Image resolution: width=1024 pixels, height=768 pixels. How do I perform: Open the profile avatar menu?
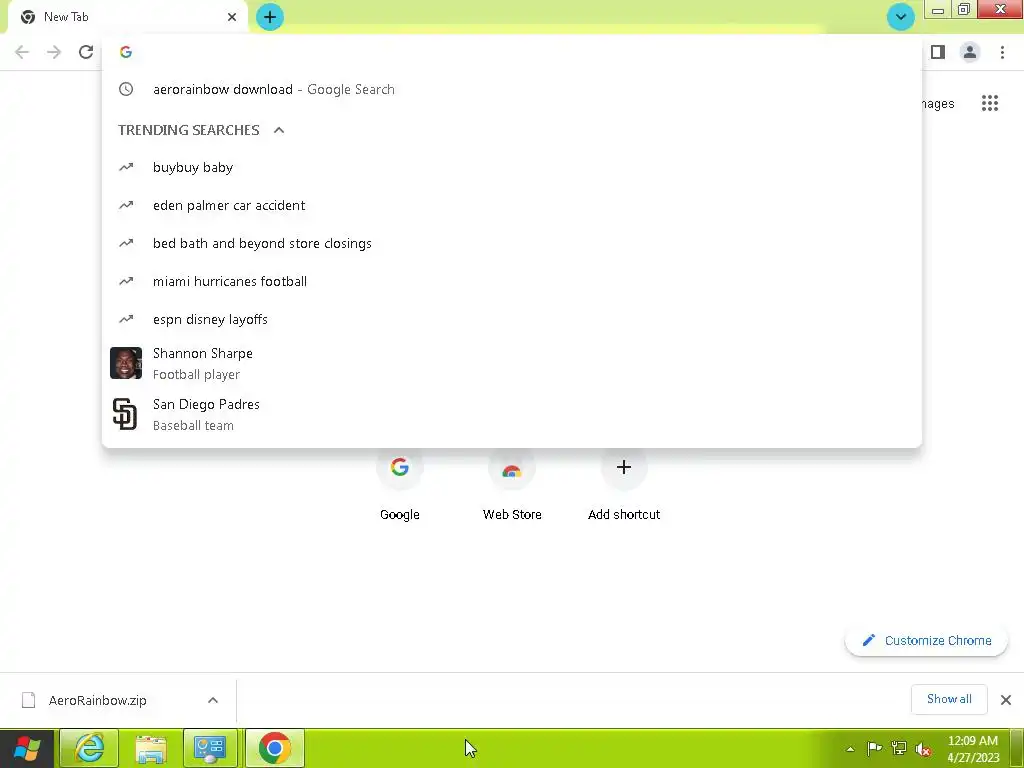(x=970, y=52)
